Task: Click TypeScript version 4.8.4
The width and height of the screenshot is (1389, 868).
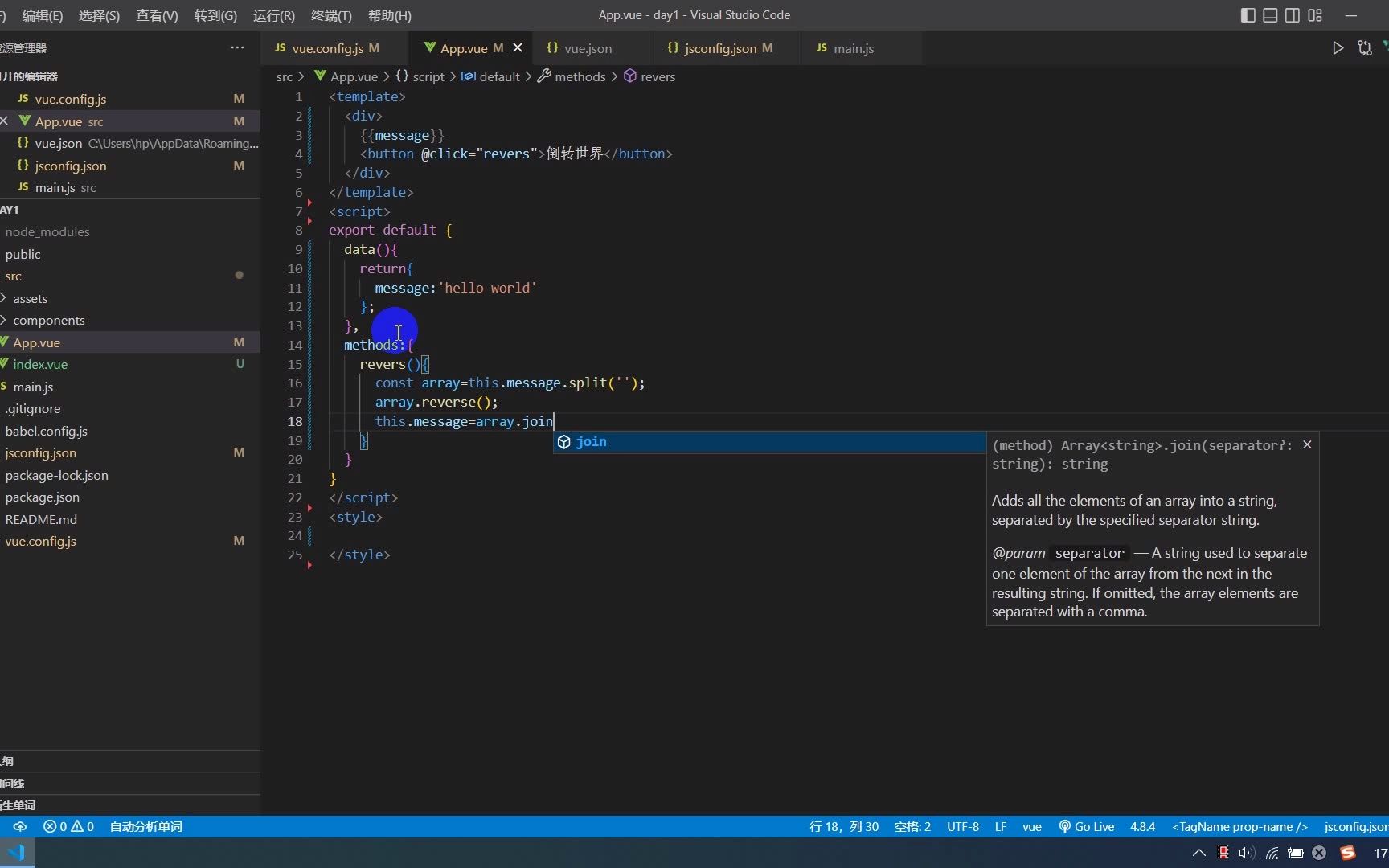Action: tap(1142, 826)
